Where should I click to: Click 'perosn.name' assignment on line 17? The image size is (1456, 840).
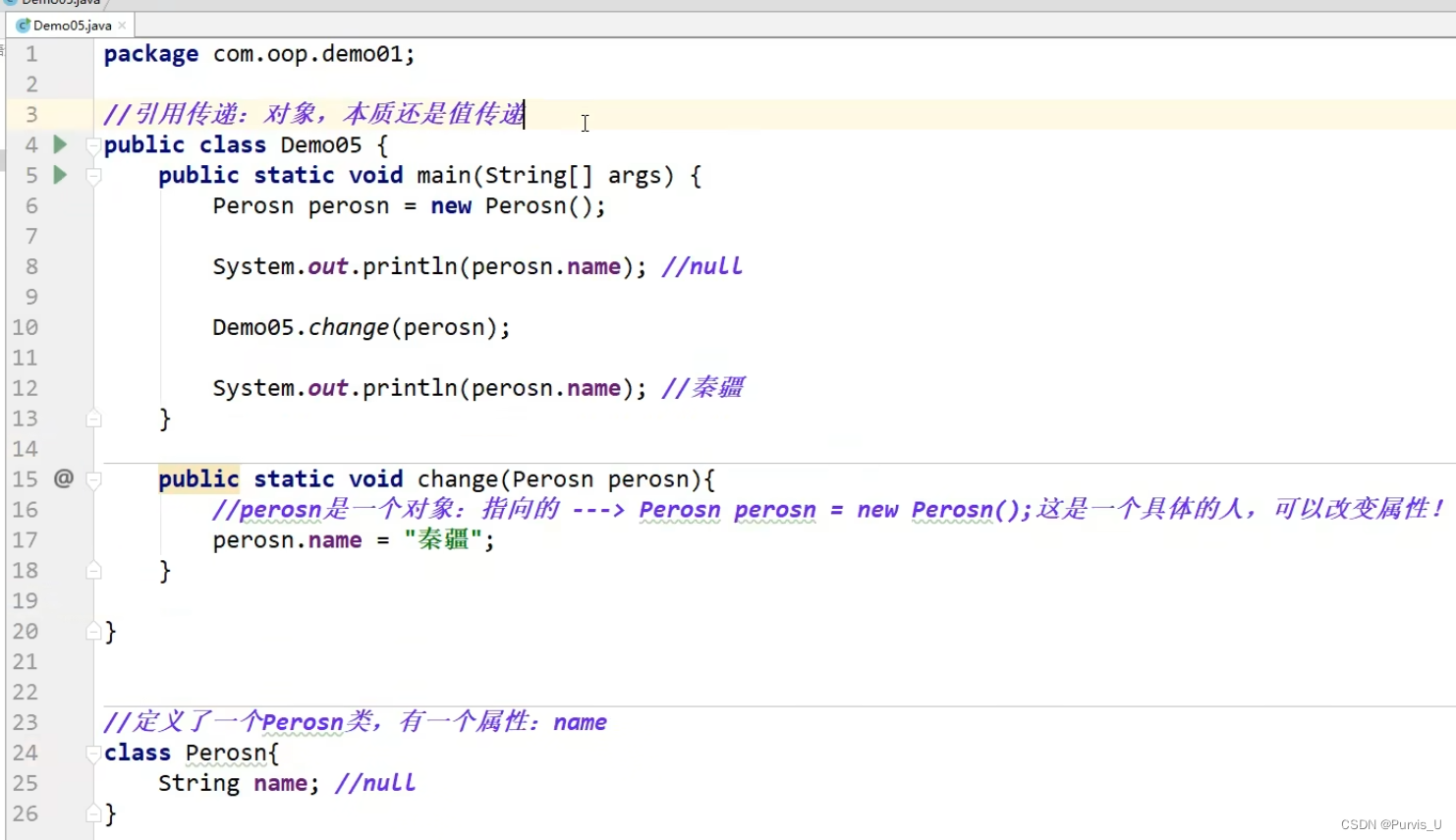click(287, 540)
